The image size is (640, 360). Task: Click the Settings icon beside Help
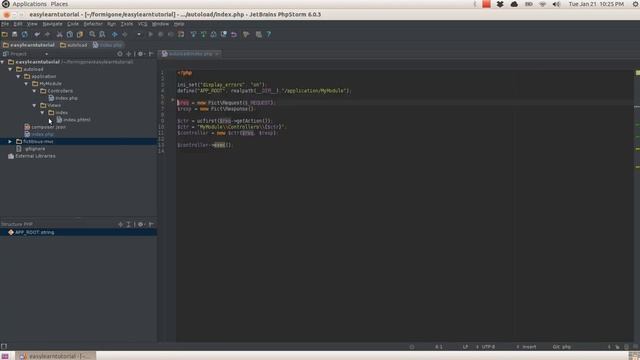click(259, 34)
